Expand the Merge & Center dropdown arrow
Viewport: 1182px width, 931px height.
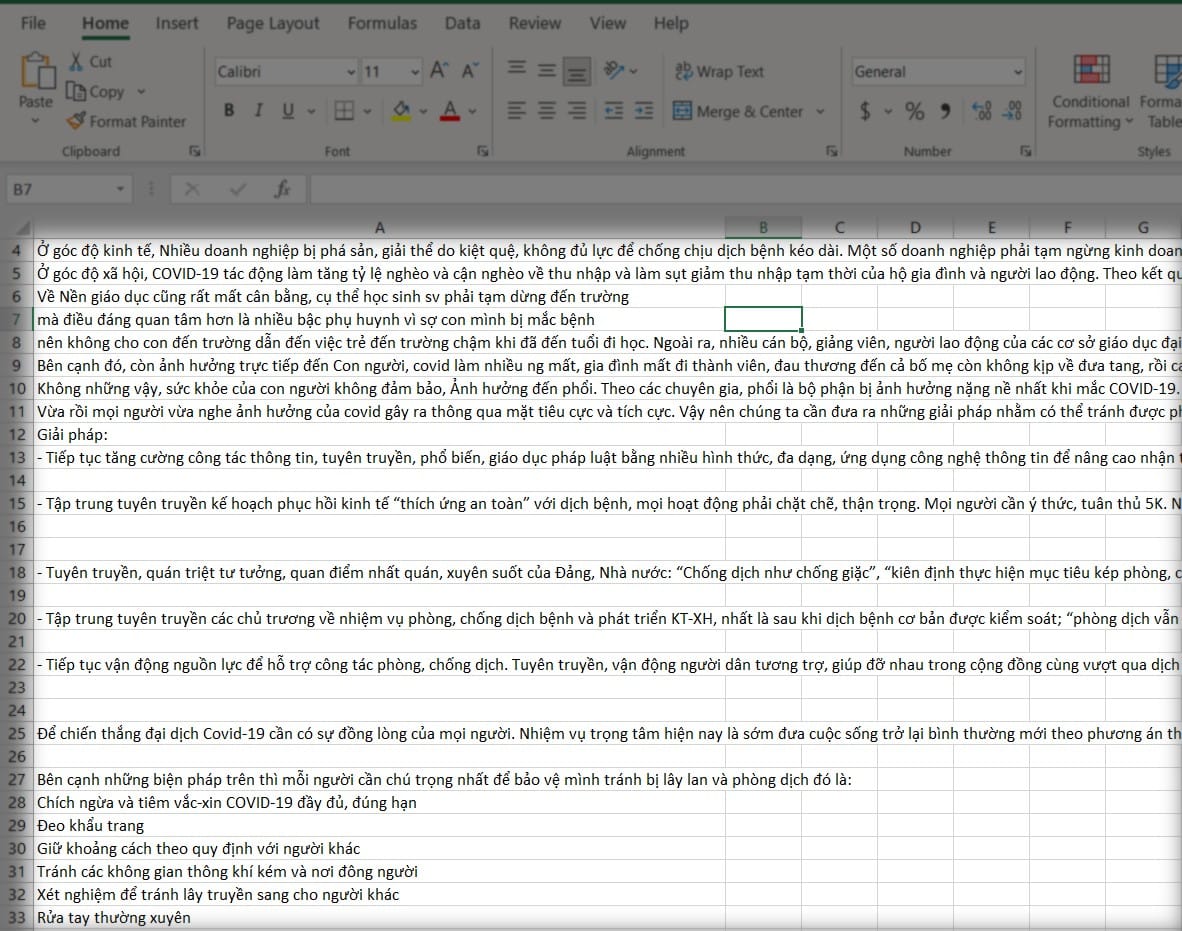[x=821, y=112]
